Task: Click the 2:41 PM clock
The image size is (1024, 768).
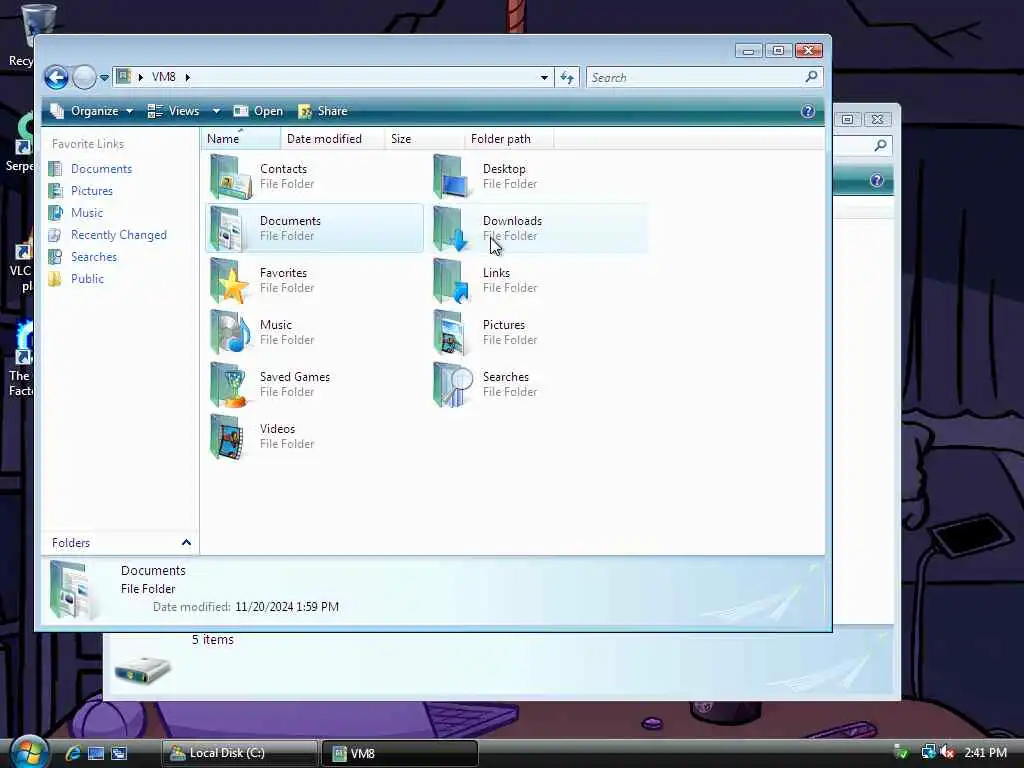Action: (985, 752)
